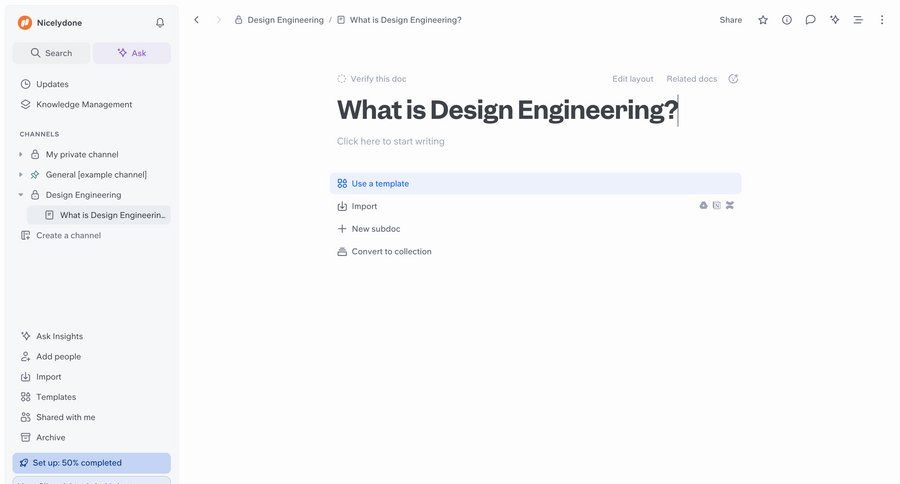
Task: Expand General example channel tree
Action: [x=21, y=175]
